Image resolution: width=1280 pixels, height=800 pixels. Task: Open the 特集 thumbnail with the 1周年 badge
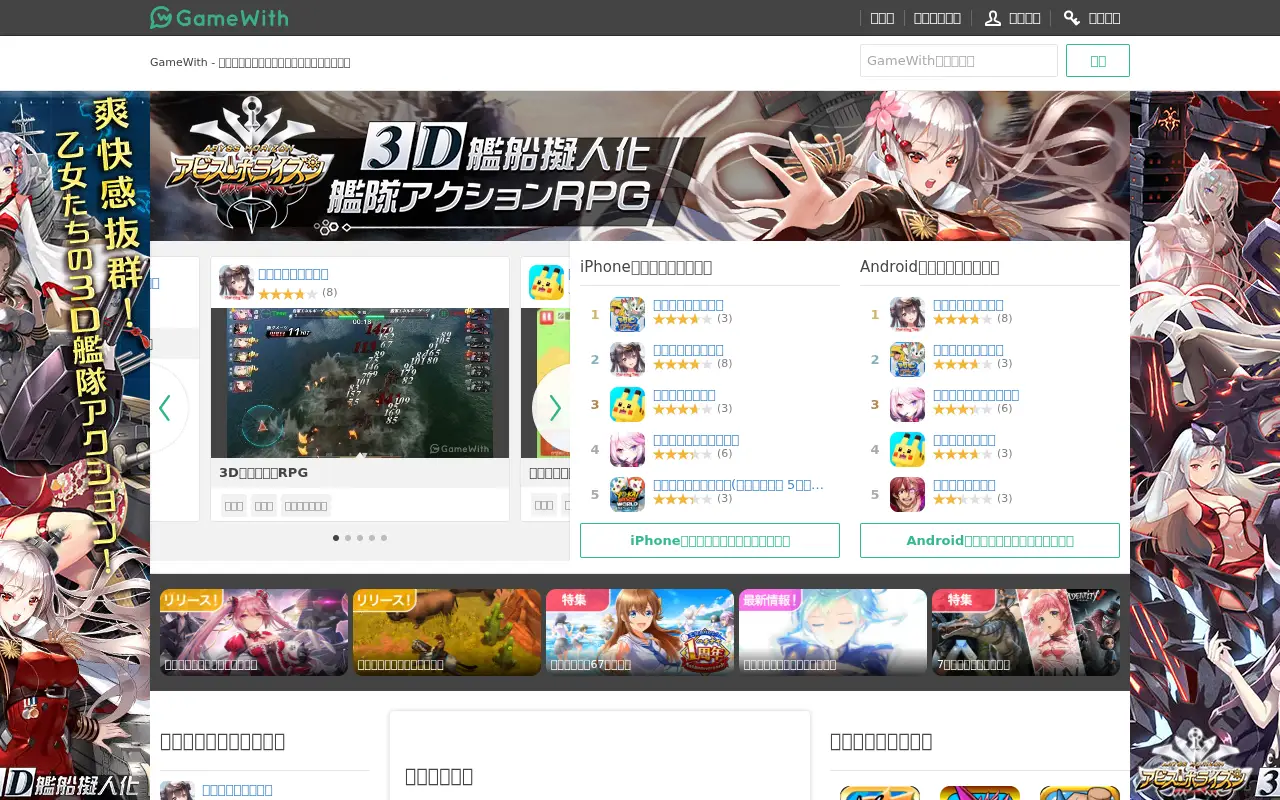[640, 632]
